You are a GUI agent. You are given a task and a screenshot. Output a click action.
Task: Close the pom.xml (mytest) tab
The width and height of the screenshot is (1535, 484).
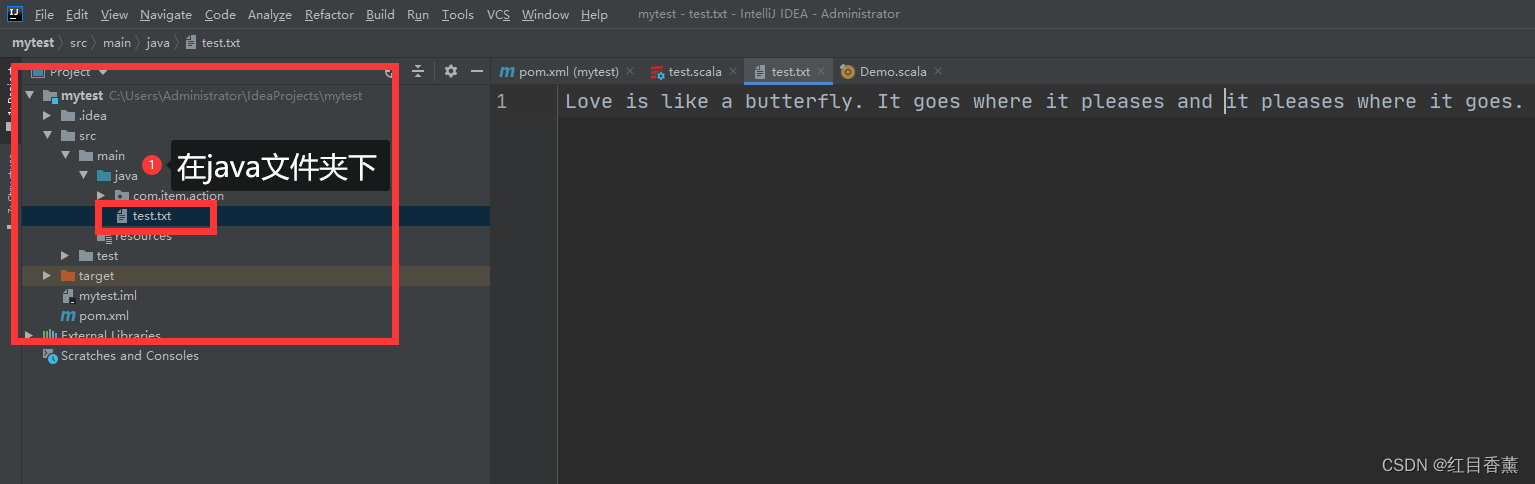pyautogui.click(x=631, y=72)
